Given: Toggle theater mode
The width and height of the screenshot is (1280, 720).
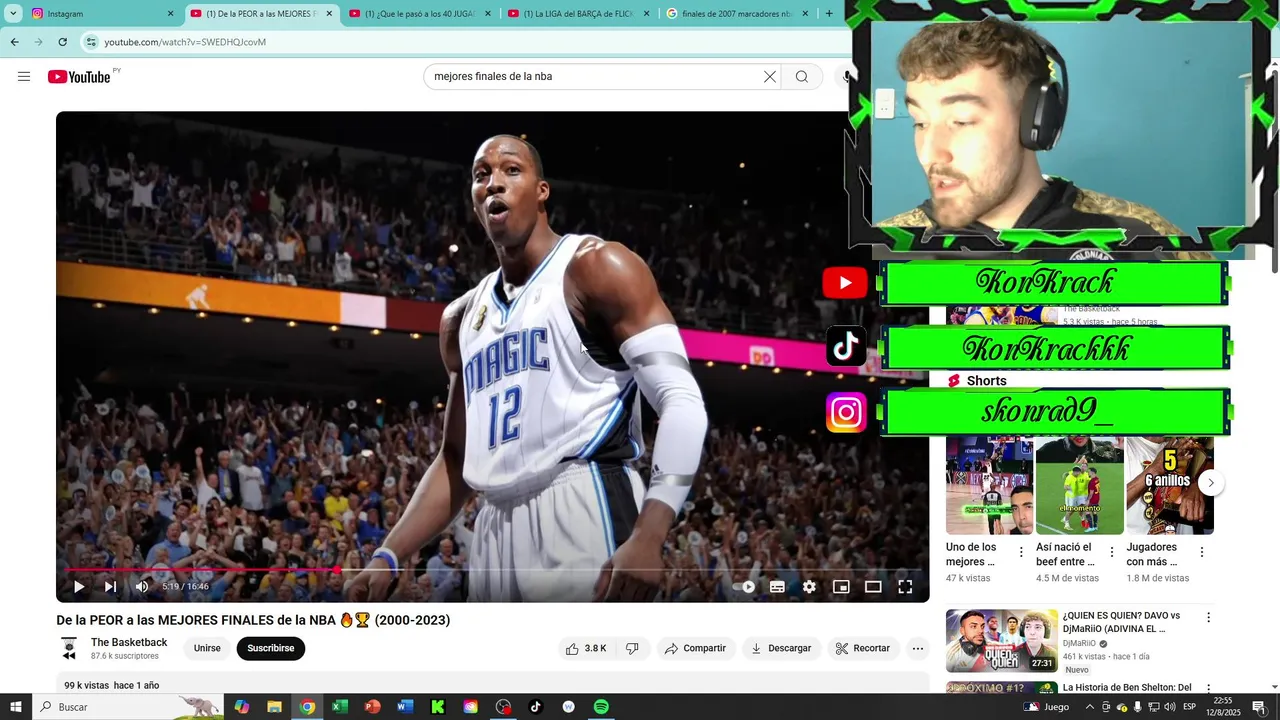Looking at the screenshot, I should [x=873, y=587].
